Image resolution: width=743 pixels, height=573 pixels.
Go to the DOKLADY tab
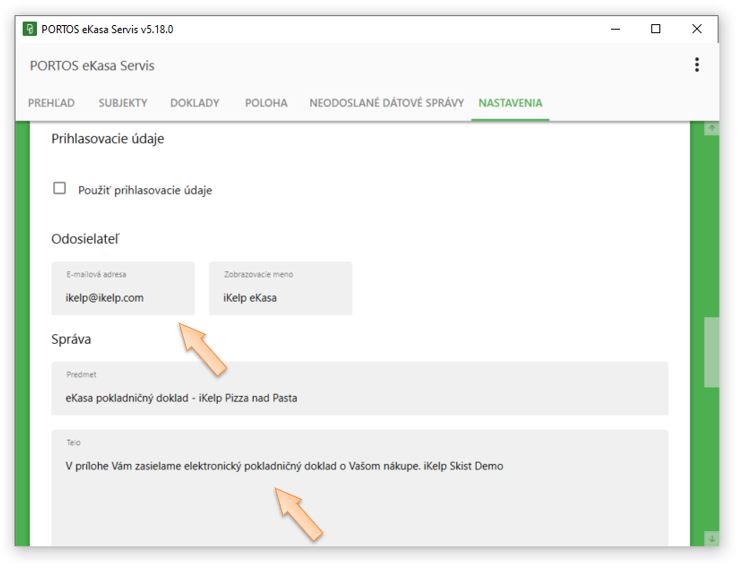[x=195, y=103]
